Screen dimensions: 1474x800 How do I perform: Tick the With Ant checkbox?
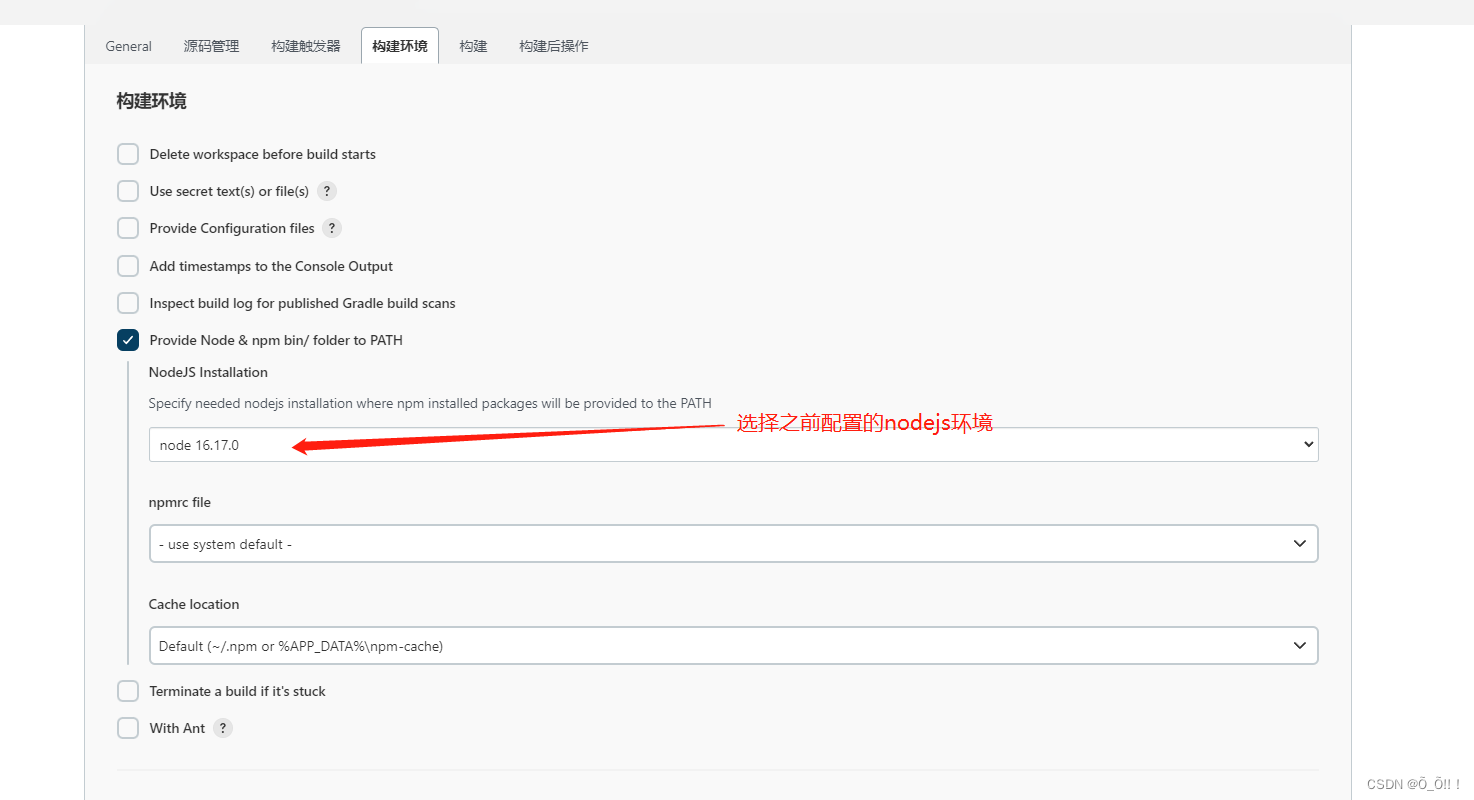click(128, 728)
